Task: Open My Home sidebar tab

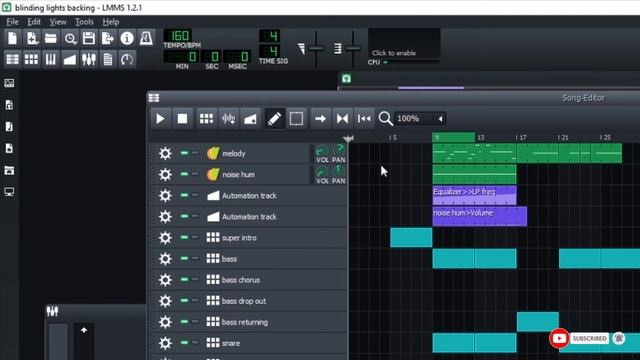Action: (9, 170)
